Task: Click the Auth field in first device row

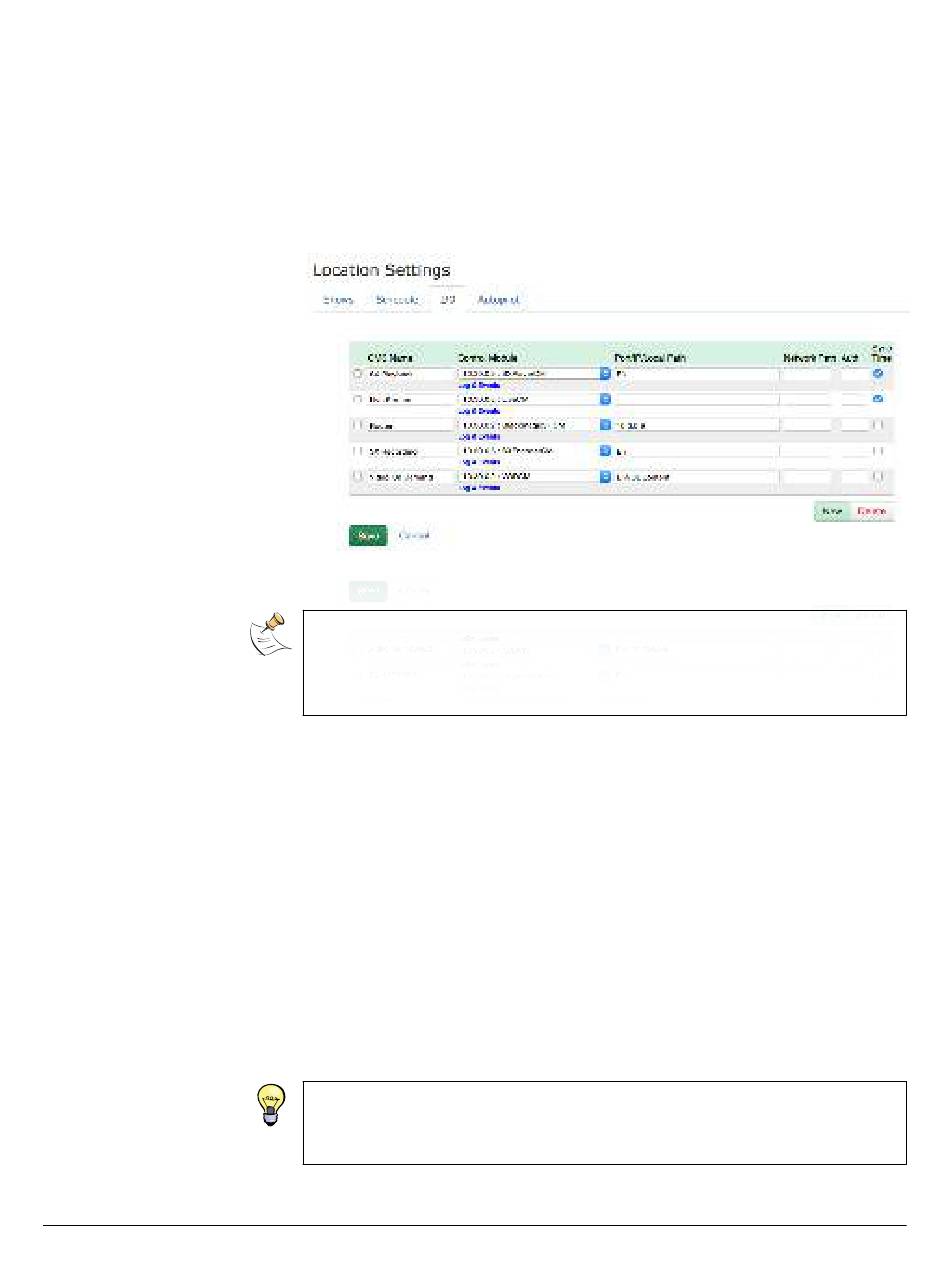Action: click(853, 373)
